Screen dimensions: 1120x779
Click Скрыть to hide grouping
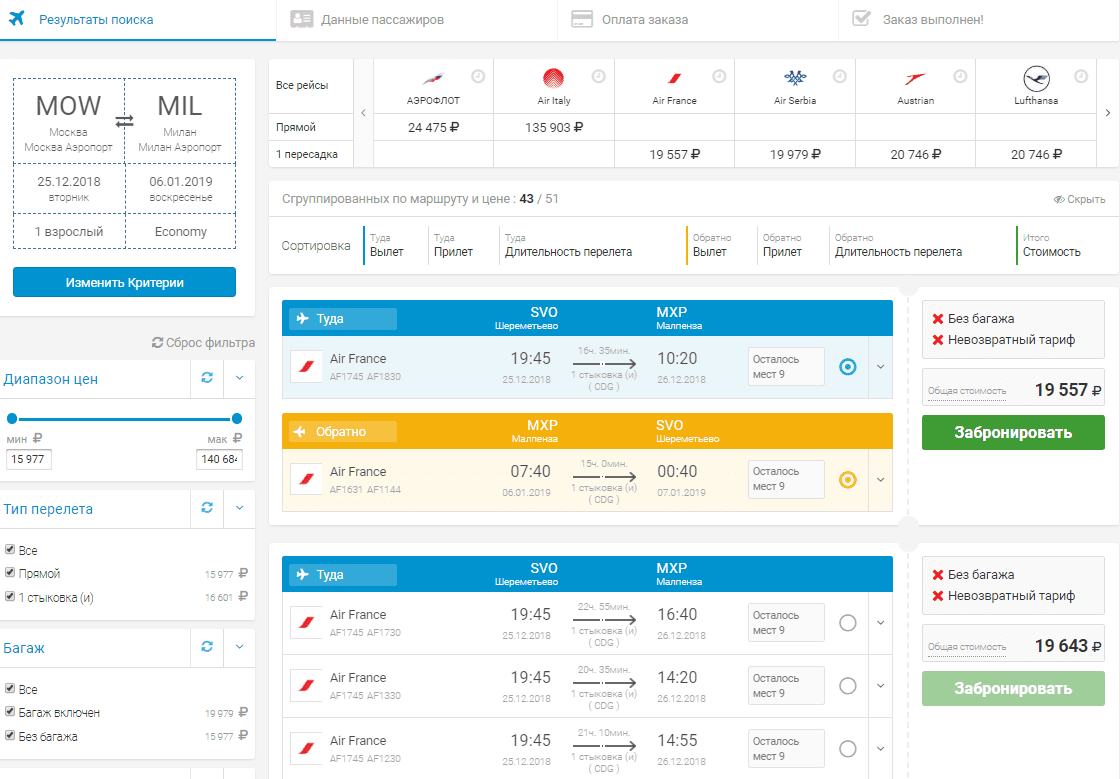click(x=1079, y=199)
